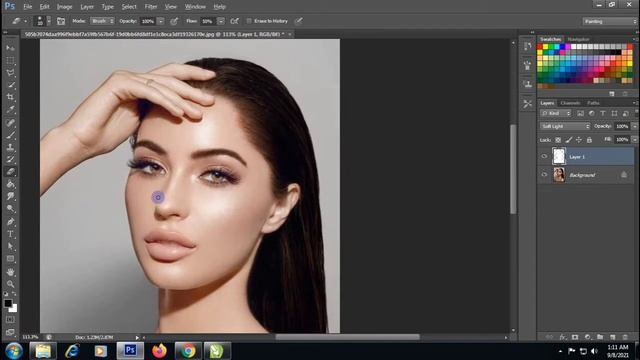Open the Brush panel toggle icon
Screen dimensions: 640x360
pos(61,21)
